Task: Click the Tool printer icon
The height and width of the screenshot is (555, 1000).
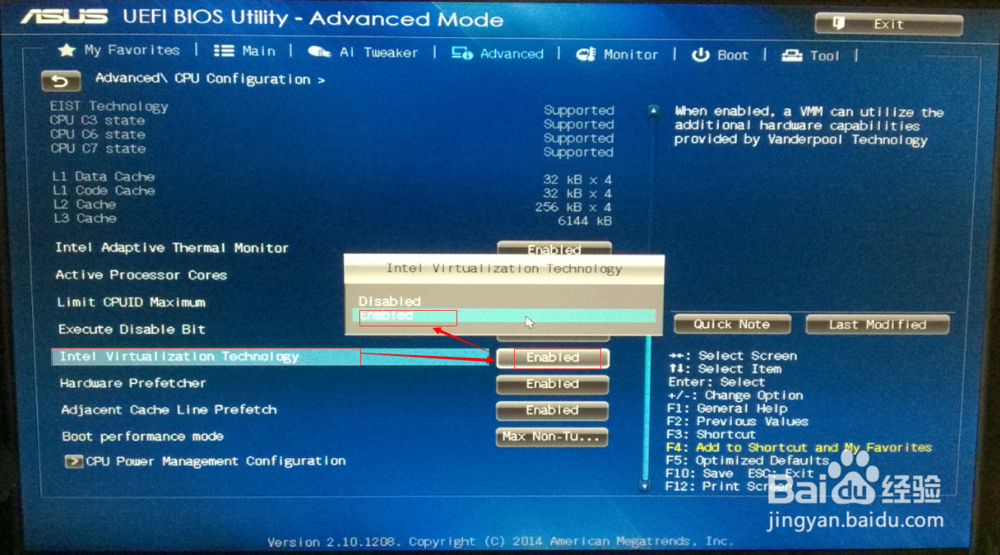Action: tap(792, 56)
